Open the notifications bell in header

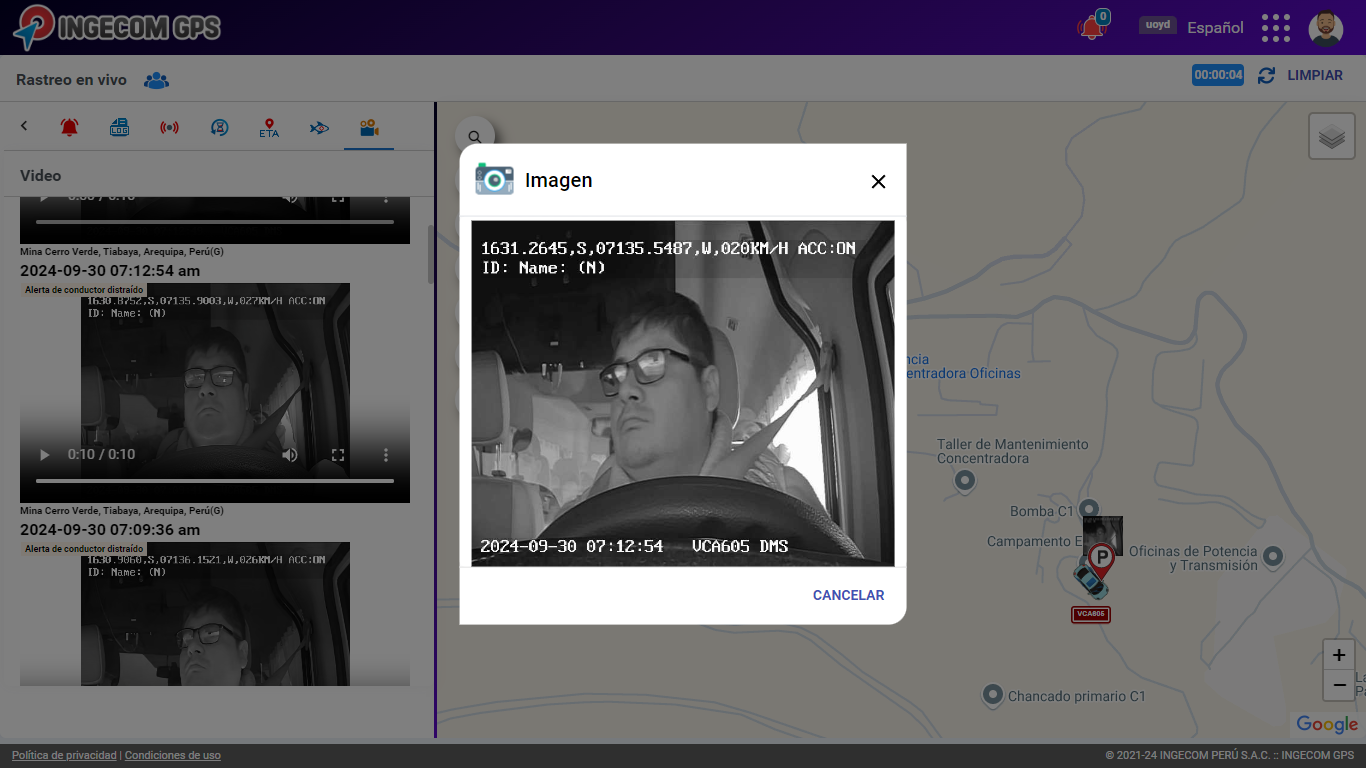pos(1092,28)
